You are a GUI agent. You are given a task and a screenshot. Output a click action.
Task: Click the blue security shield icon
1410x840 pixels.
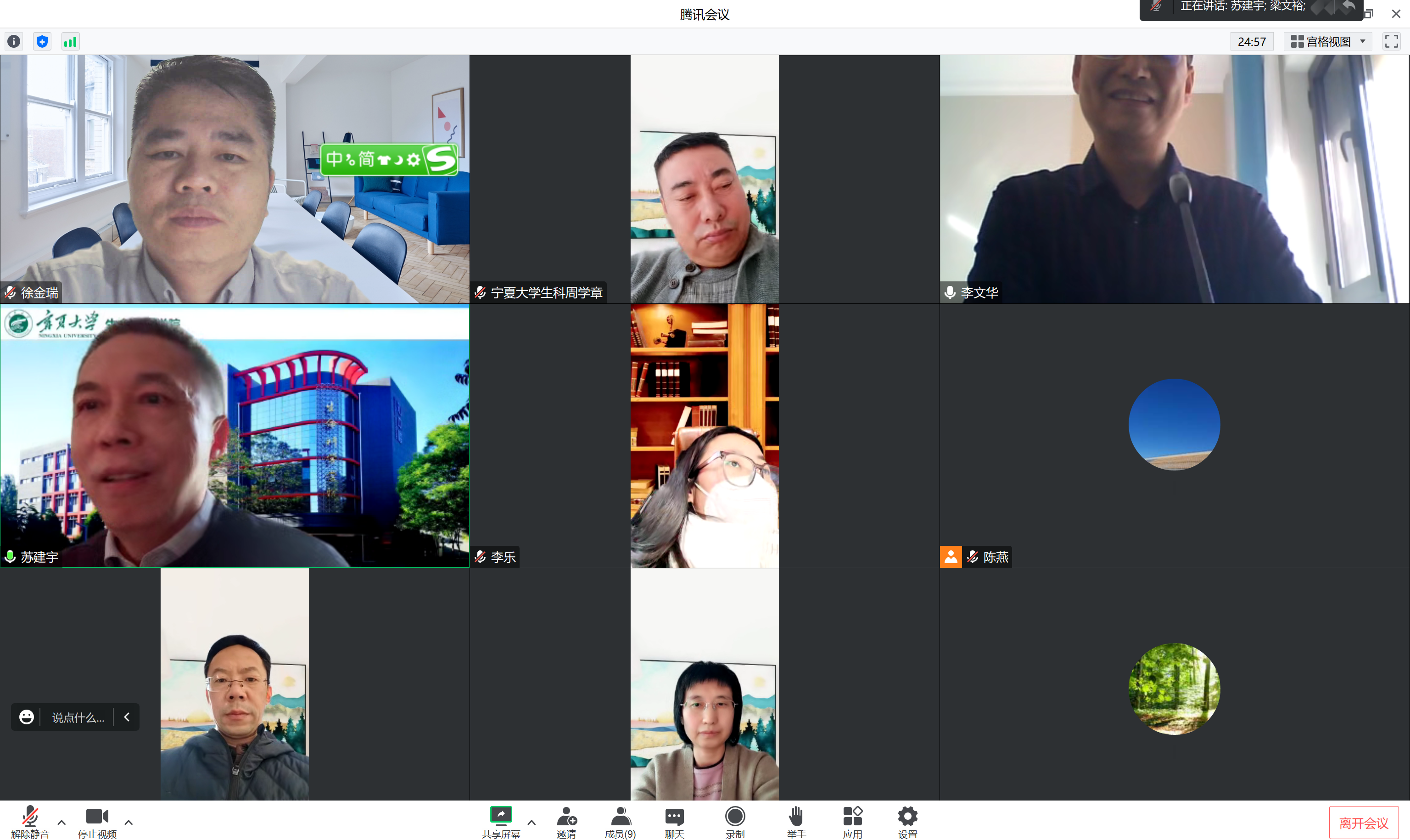click(x=42, y=41)
